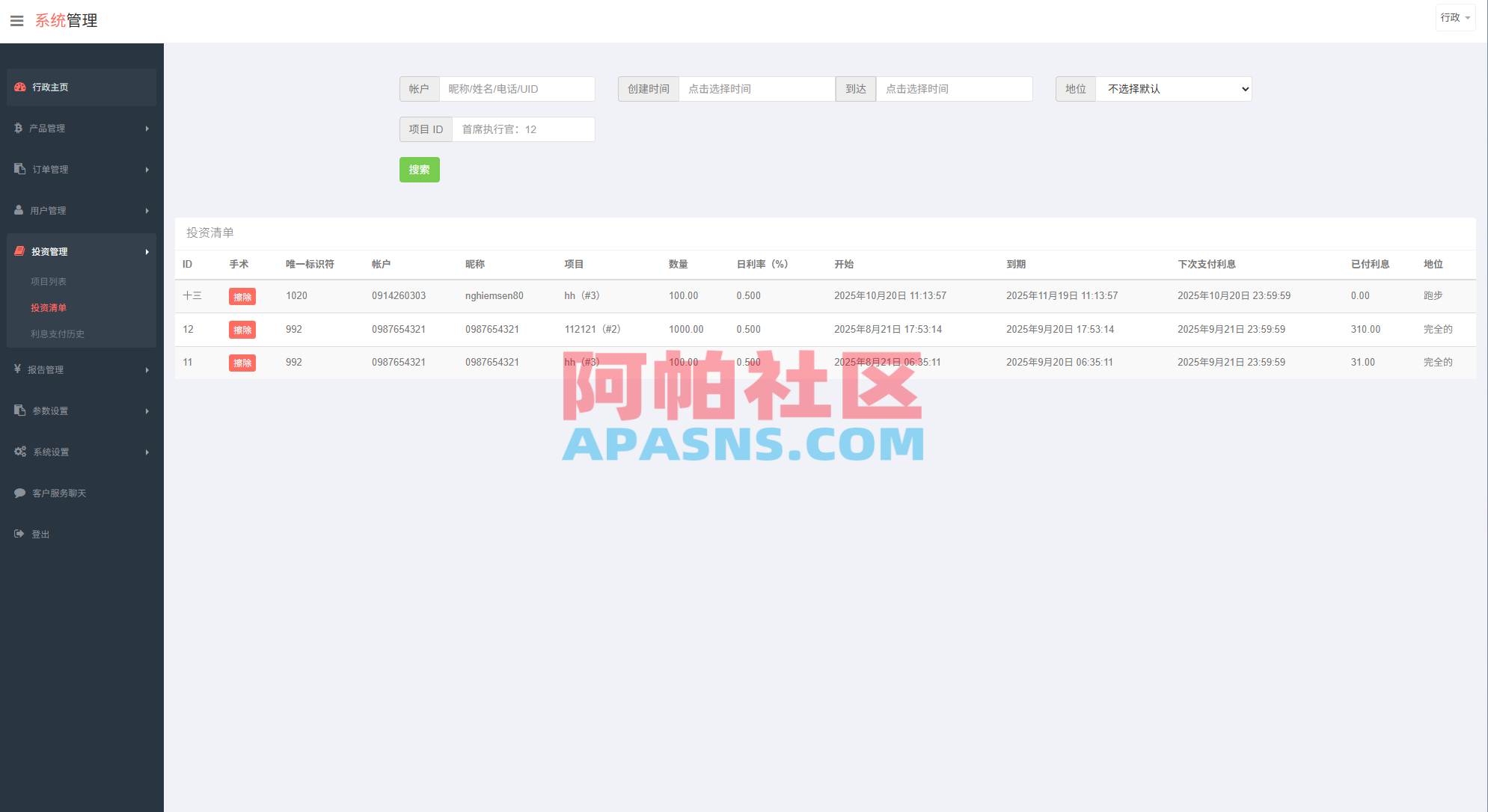Image resolution: width=1488 pixels, height=812 pixels.
Task: Click the gears icon next to 系统设置
Action: tap(19, 452)
